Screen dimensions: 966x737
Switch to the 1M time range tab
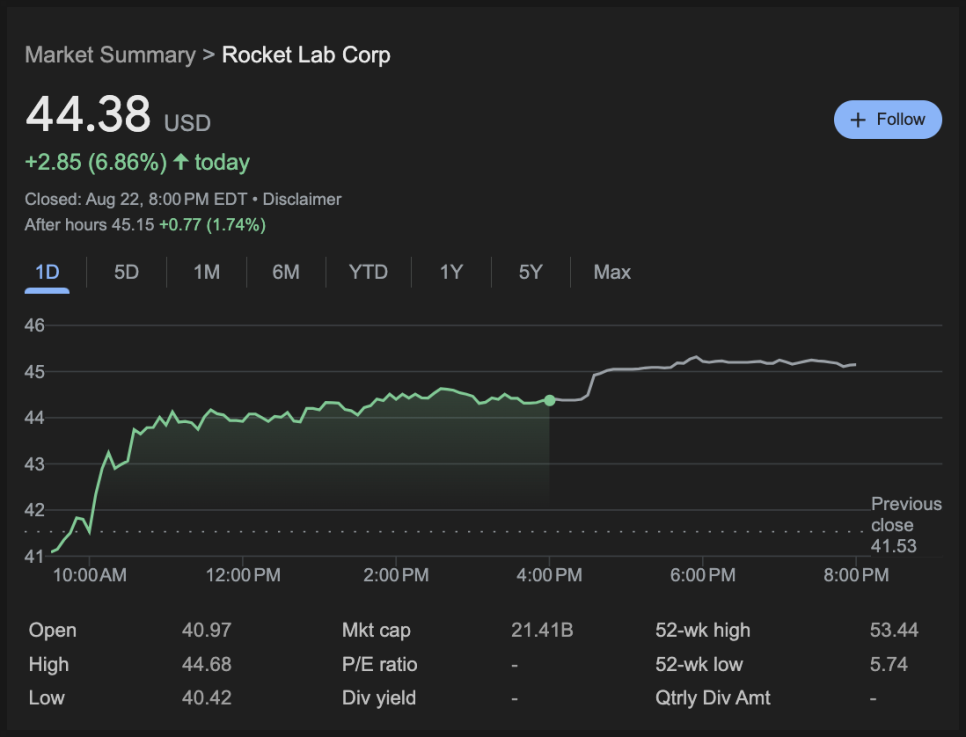pyautogui.click(x=206, y=272)
